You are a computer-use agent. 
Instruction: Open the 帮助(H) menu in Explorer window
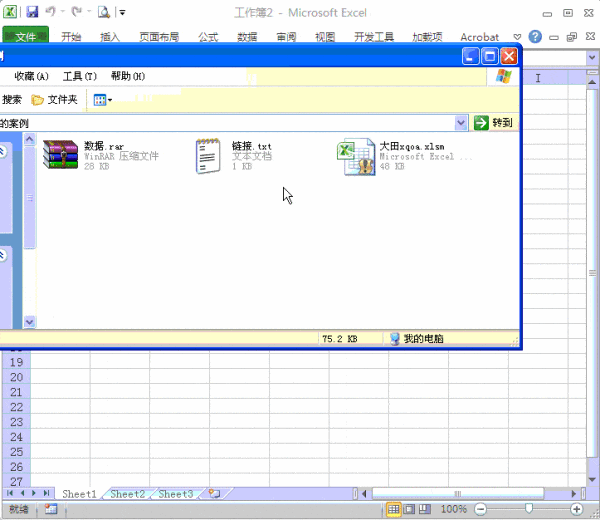(x=128, y=76)
